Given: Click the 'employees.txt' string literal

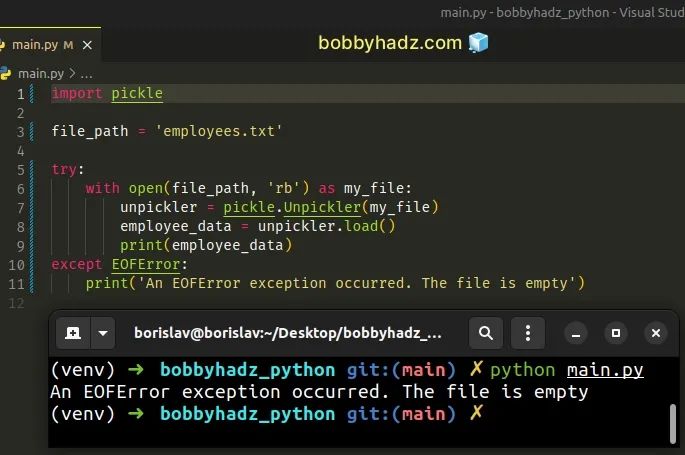Looking at the screenshot, I should point(218,131).
